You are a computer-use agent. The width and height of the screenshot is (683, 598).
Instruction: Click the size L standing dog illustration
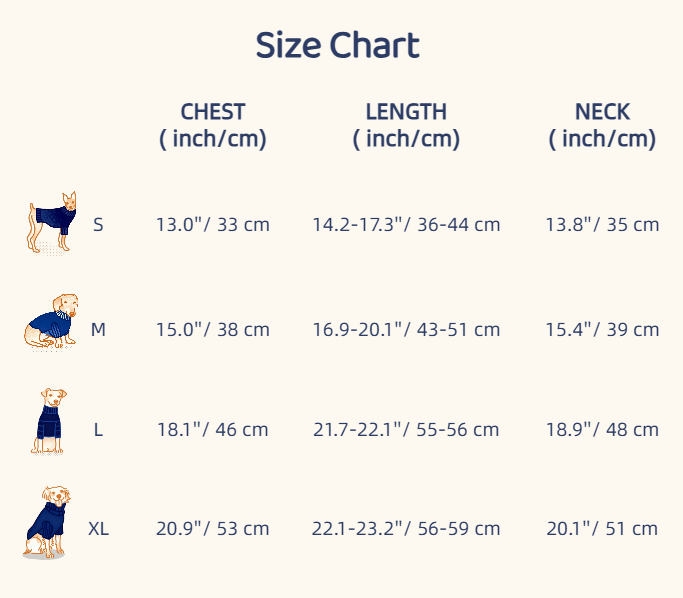(x=48, y=422)
